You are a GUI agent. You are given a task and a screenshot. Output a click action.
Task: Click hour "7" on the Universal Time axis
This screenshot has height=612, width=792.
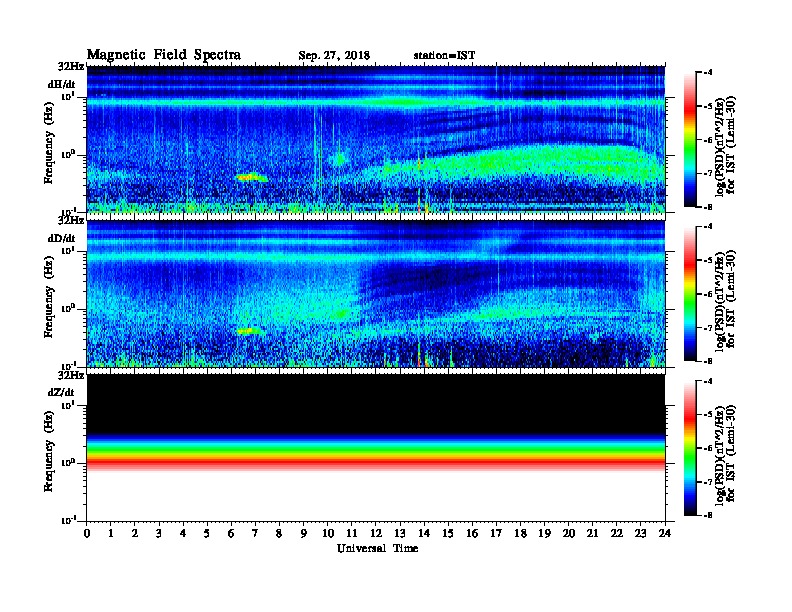(x=256, y=533)
